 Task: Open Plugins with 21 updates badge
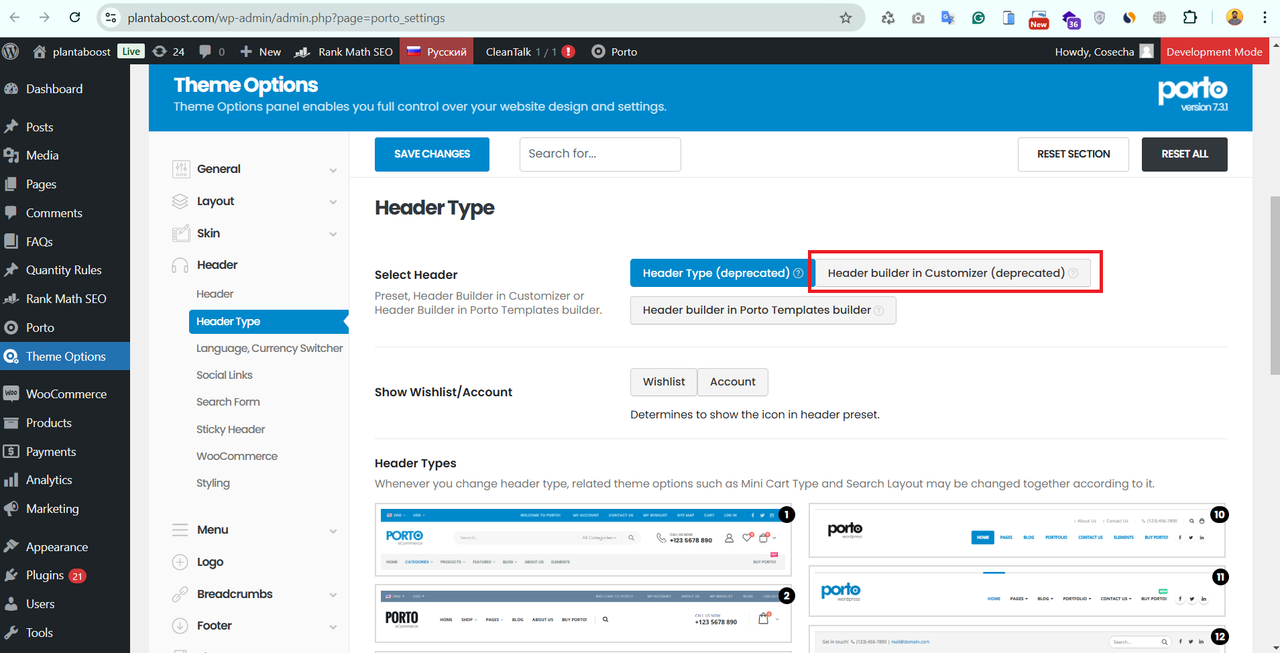tap(65, 575)
